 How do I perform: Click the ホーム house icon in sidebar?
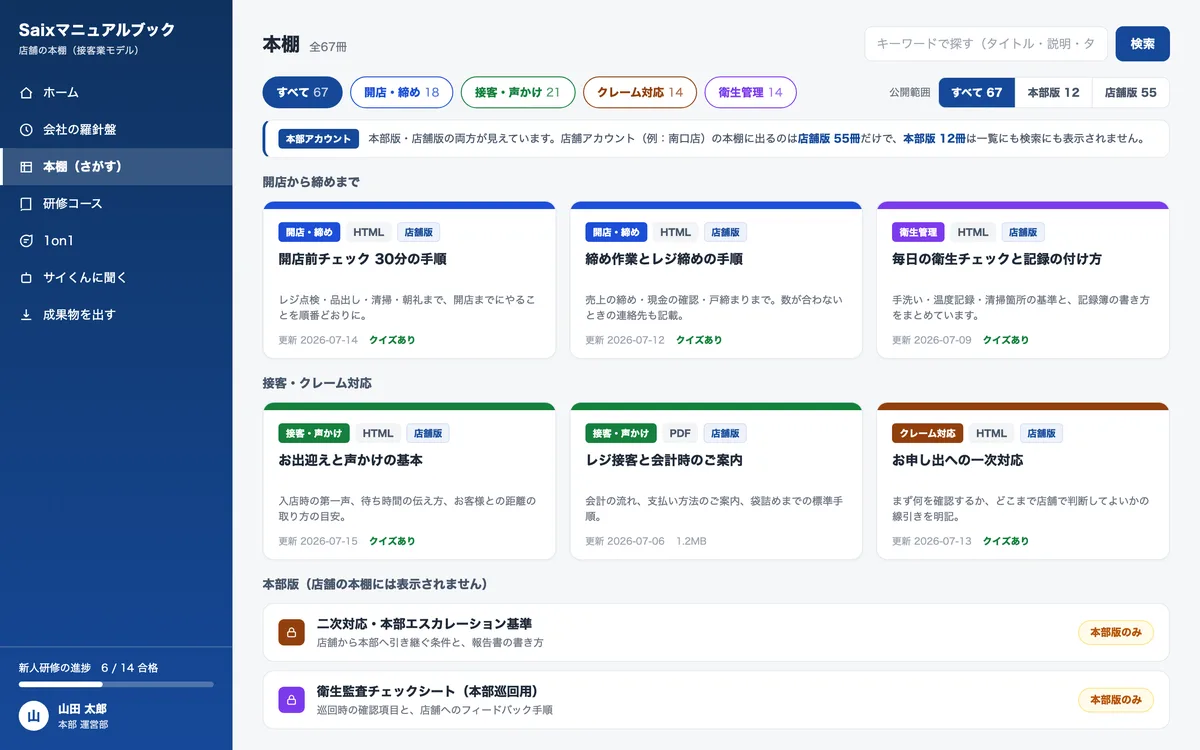click(26, 93)
